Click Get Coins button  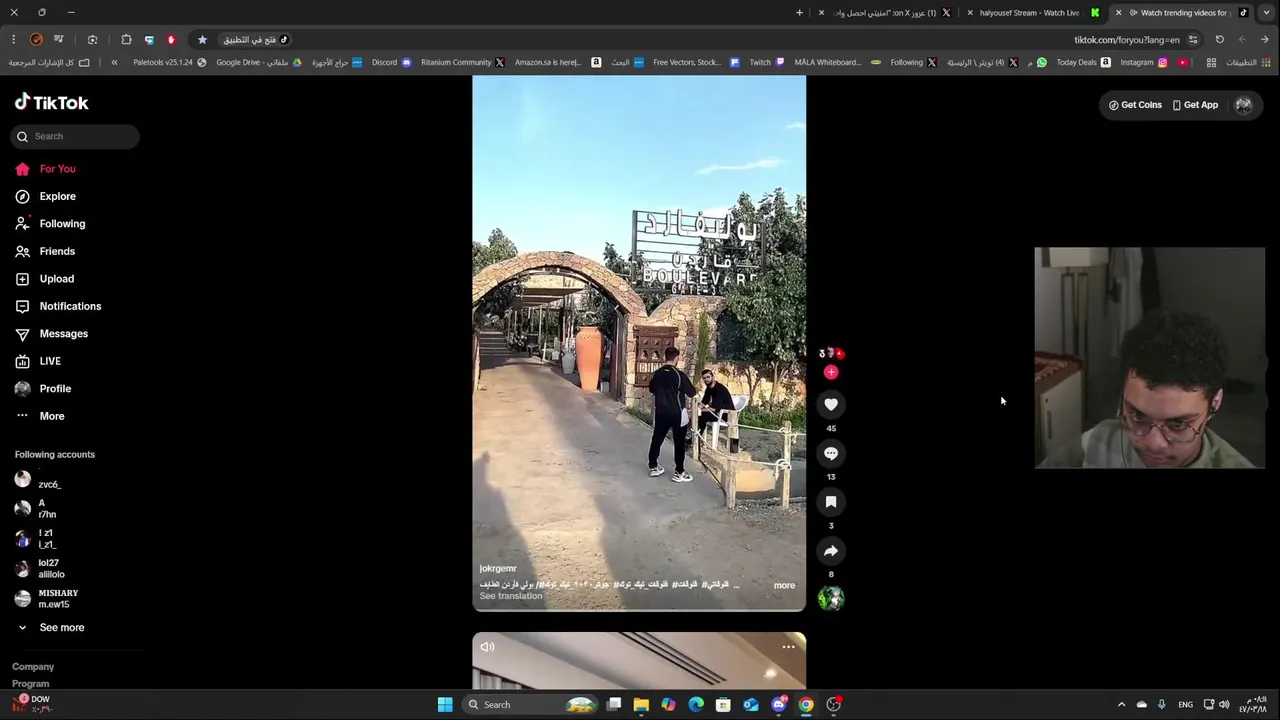(1135, 105)
